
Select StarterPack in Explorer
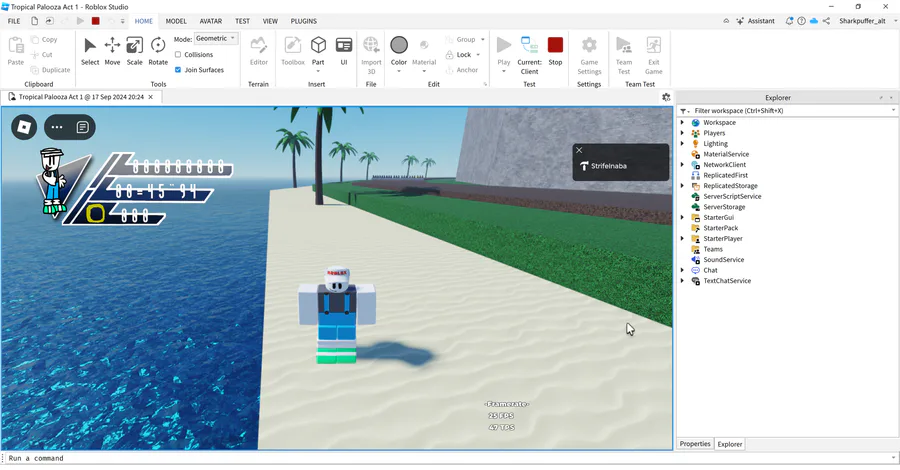(720, 228)
